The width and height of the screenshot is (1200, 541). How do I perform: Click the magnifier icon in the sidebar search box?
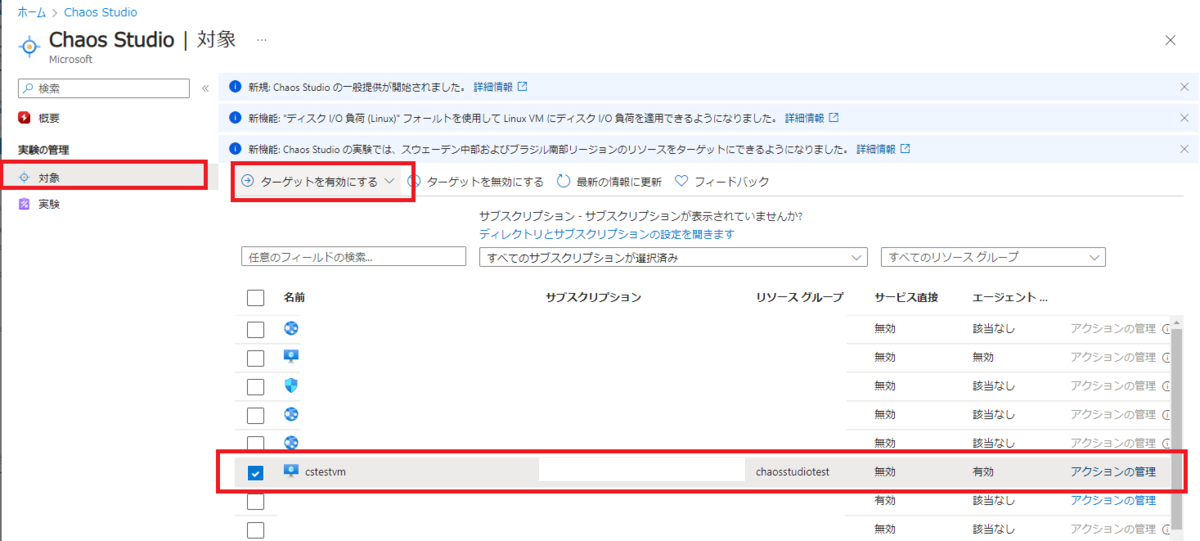pyautogui.click(x=30, y=88)
